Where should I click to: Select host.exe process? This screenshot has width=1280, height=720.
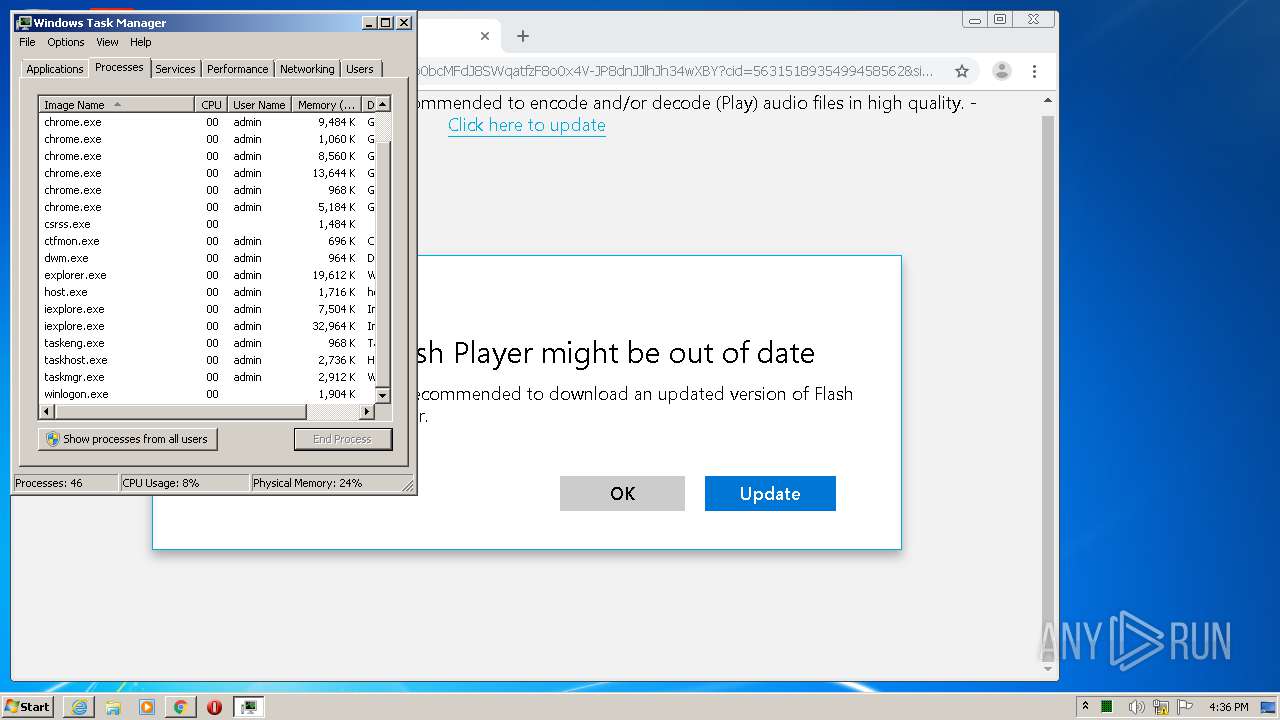click(x=207, y=292)
